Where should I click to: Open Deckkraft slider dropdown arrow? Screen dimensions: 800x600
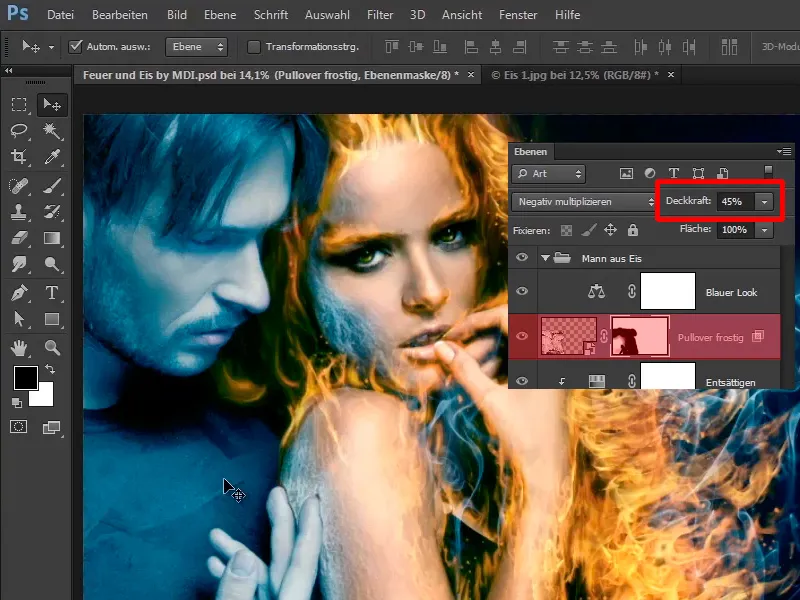click(x=764, y=202)
